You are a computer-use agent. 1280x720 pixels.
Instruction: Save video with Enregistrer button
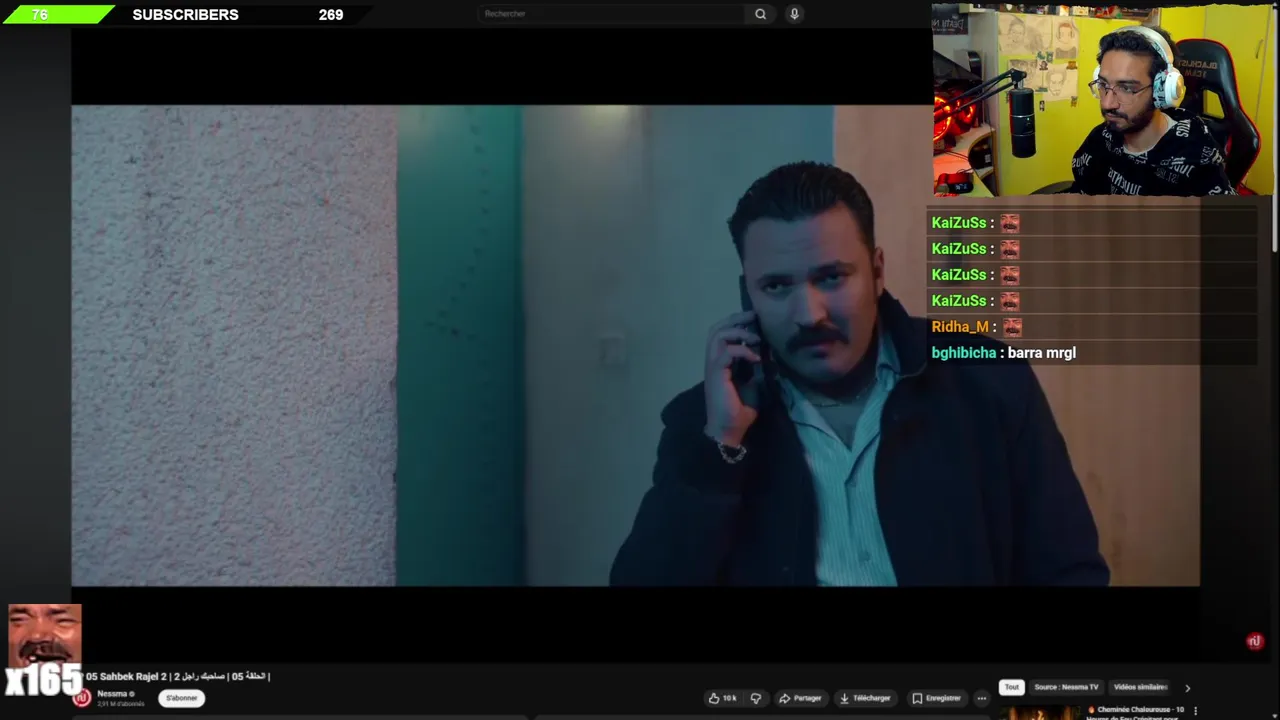click(937, 698)
